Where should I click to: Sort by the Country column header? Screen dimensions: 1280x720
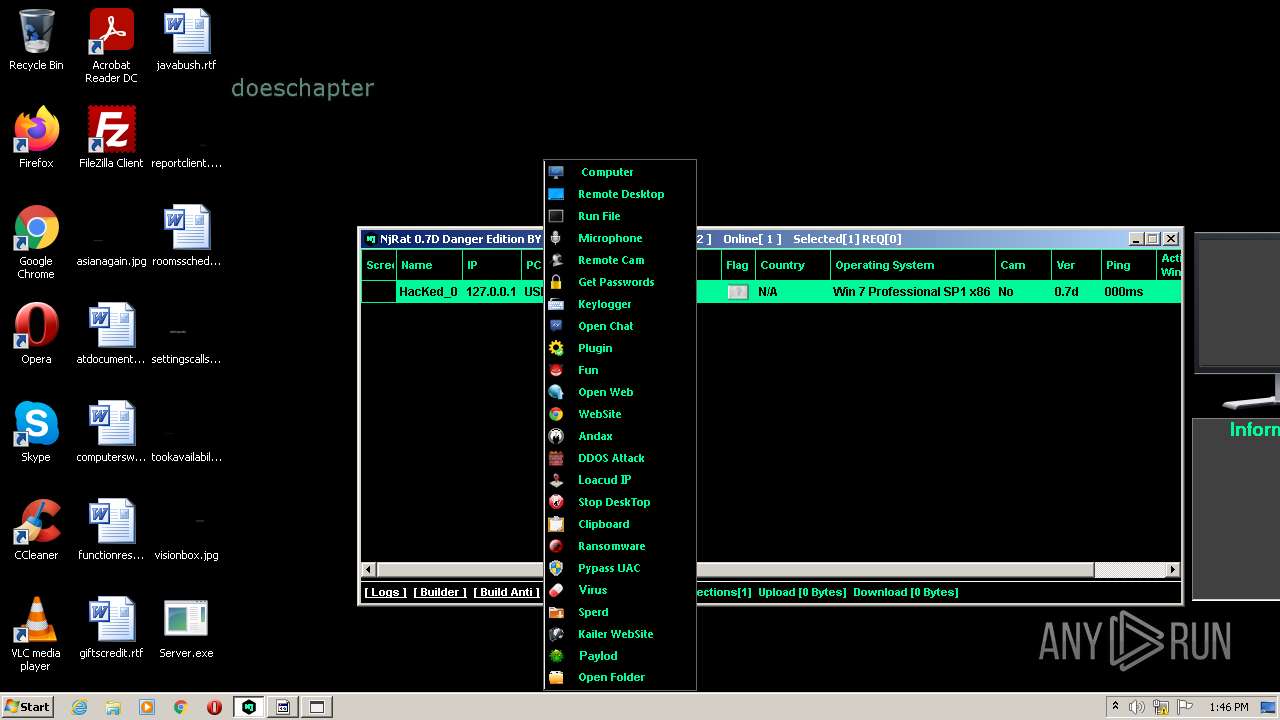pyautogui.click(x=791, y=265)
